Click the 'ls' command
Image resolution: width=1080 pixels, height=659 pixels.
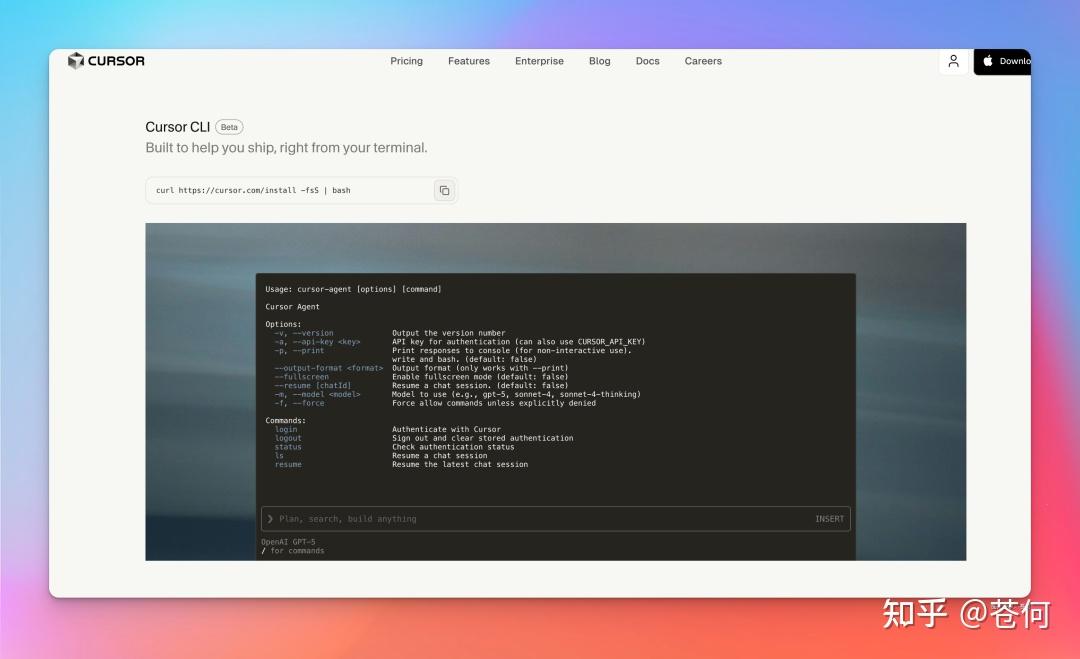click(279, 456)
